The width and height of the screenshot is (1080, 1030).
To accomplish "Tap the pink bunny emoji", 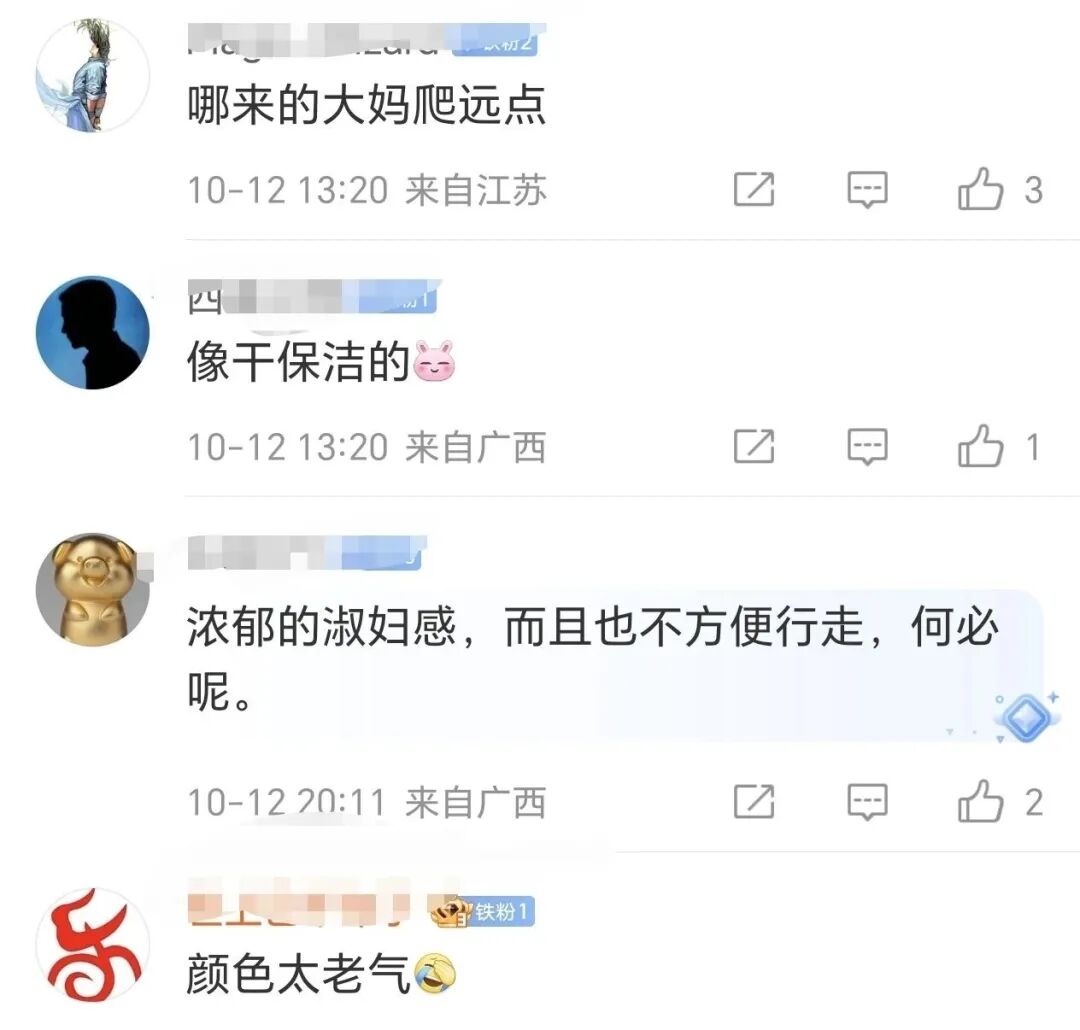I will pyautogui.click(x=434, y=361).
